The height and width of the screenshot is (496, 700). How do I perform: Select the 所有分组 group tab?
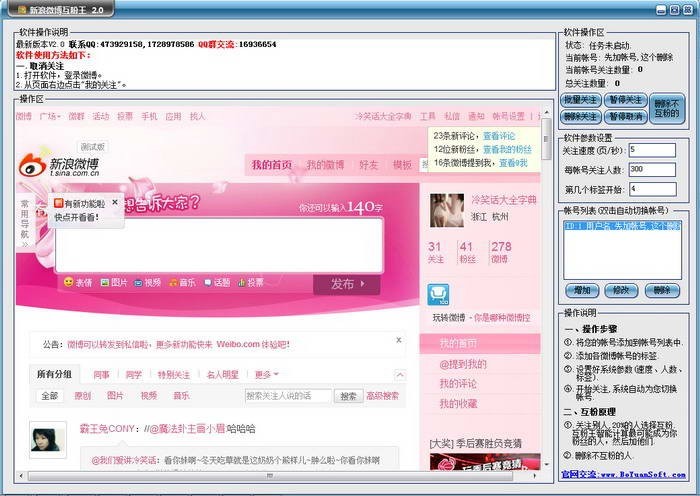click(54, 374)
